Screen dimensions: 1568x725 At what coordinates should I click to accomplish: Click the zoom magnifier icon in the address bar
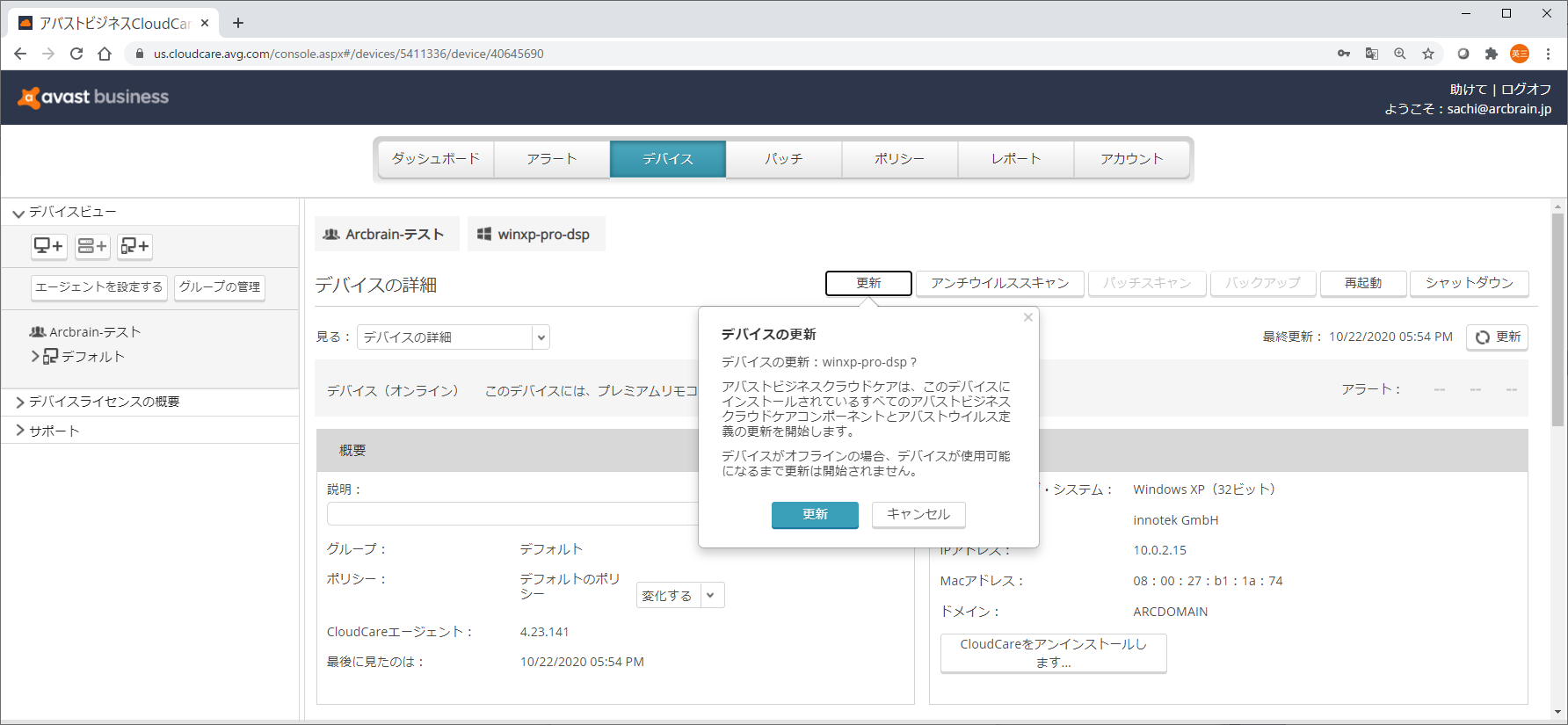click(1400, 54)
